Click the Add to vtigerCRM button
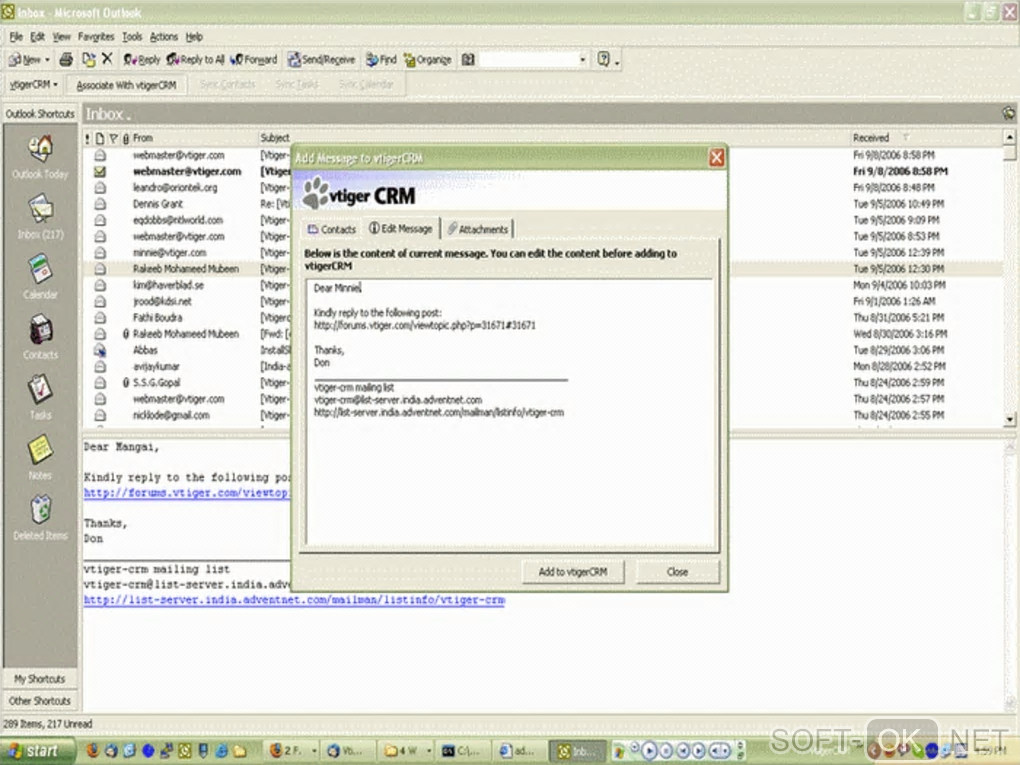 coord(572,572)
